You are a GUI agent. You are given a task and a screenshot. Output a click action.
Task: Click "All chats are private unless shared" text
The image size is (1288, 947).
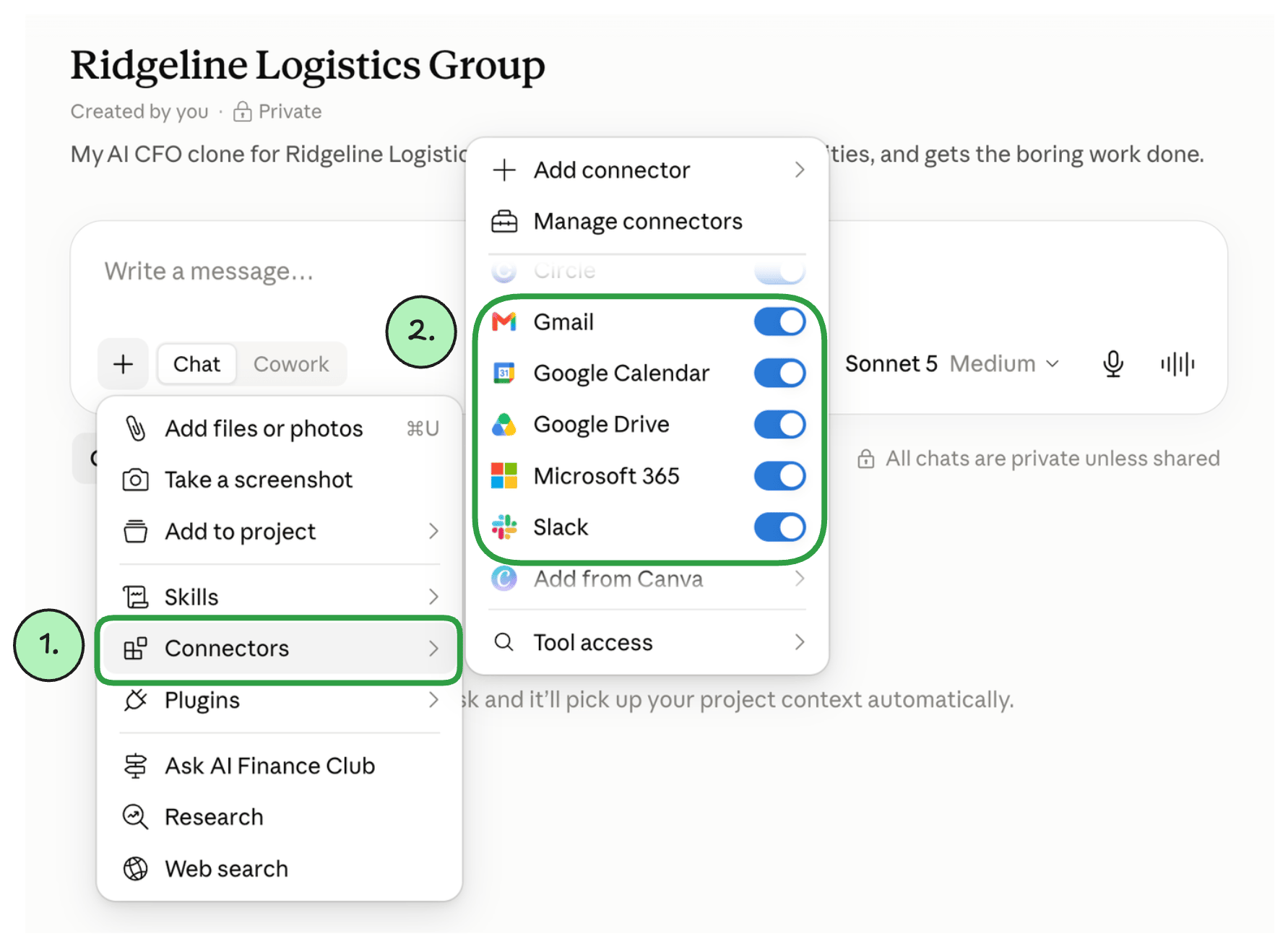1053,459
